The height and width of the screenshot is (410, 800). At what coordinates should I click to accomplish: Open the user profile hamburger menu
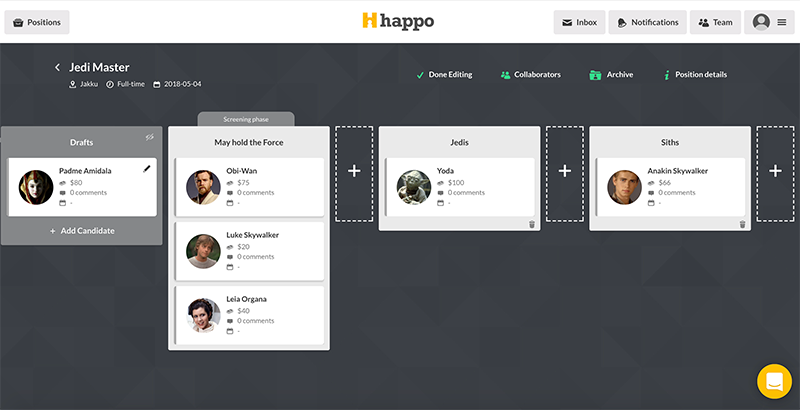769,22
